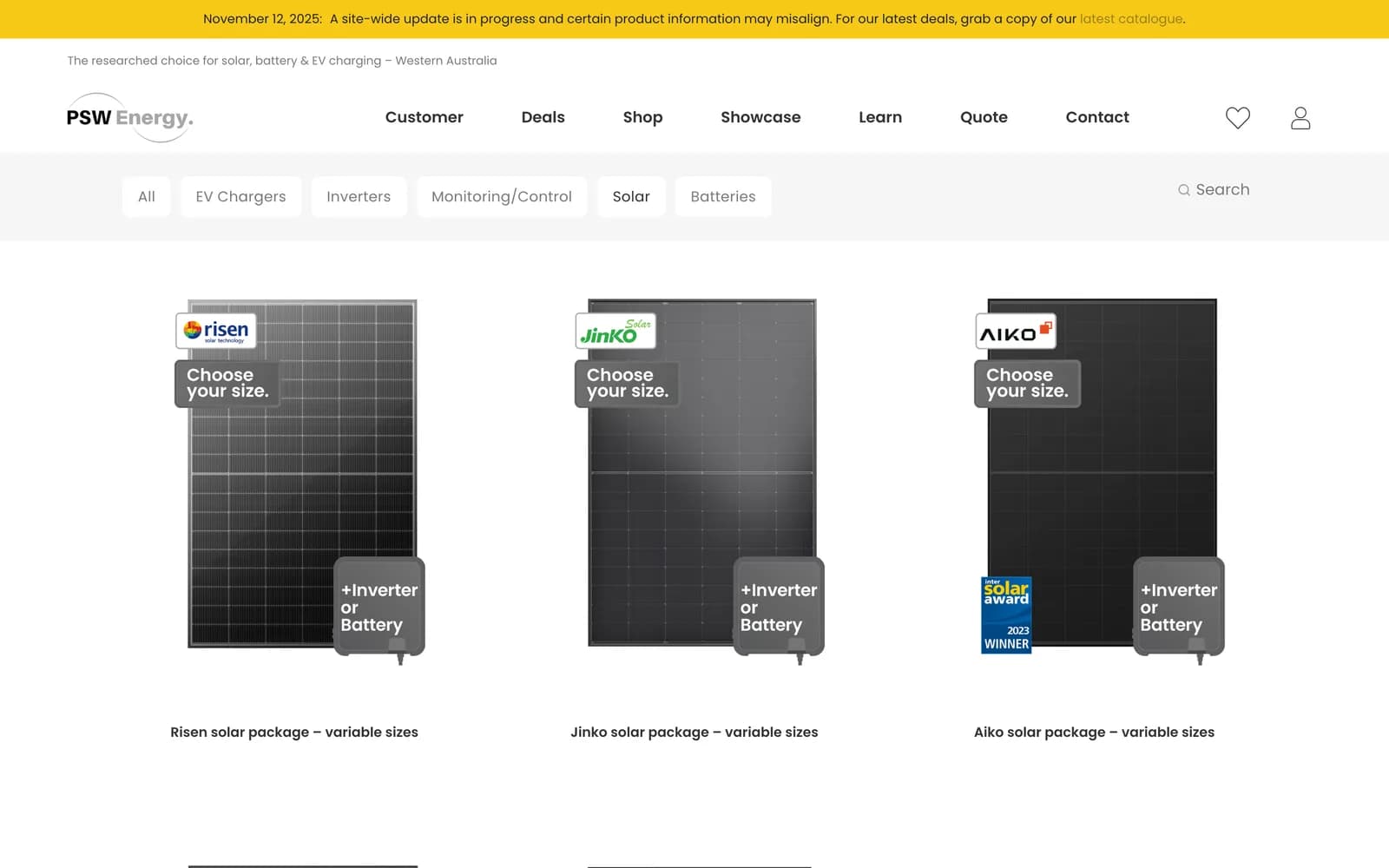Open the Shop menu item
This screenshot has height=868, width=1389.
click(x=642, y=117)
